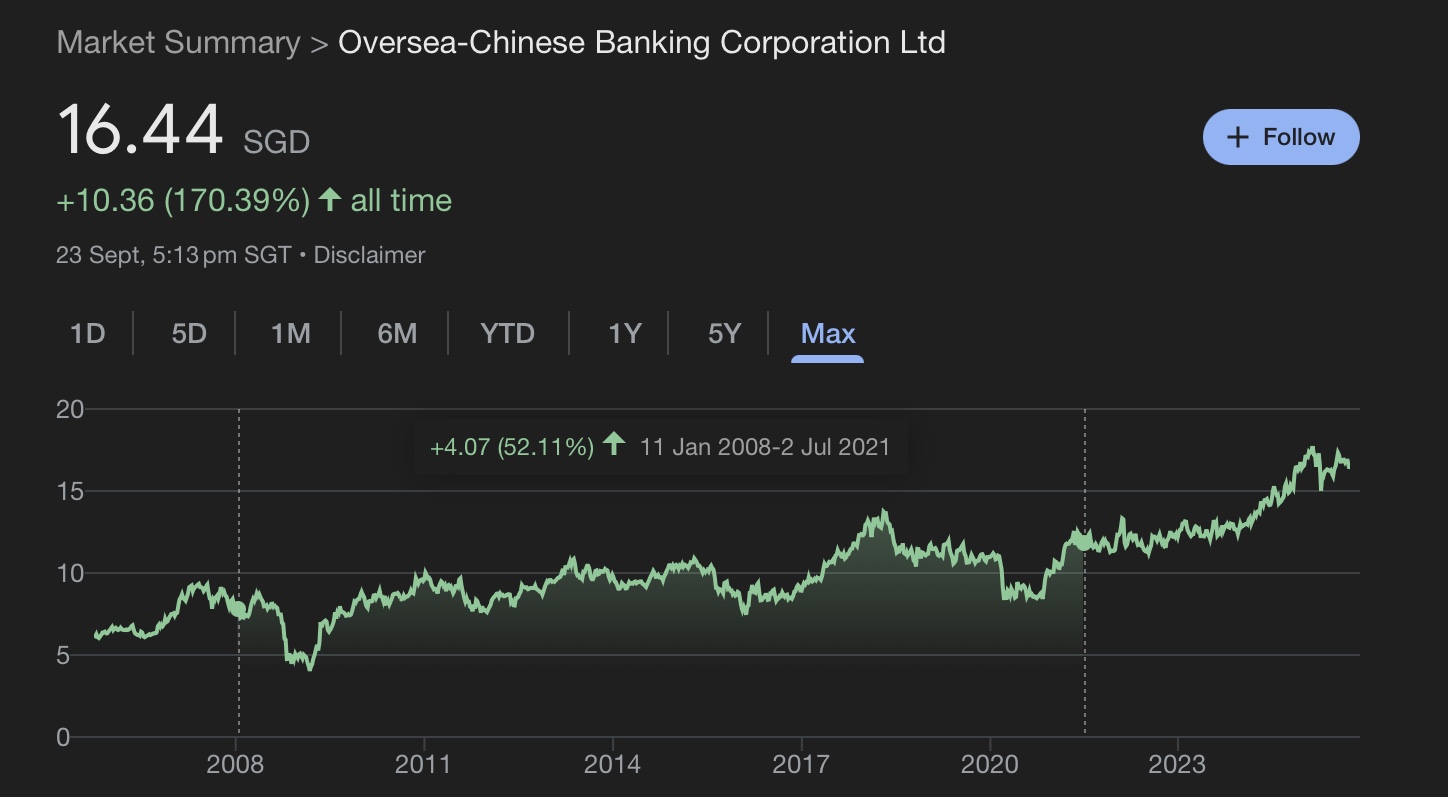Click green up arrow beside 'all time'

pos(329,200)
